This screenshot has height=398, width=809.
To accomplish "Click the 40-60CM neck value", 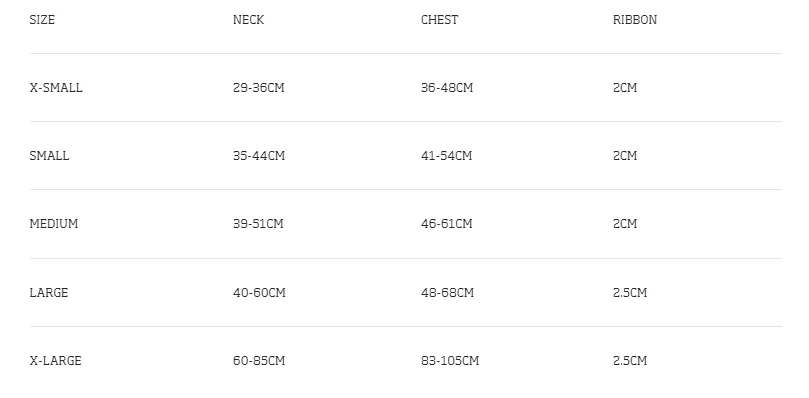I will click(259, 293).
